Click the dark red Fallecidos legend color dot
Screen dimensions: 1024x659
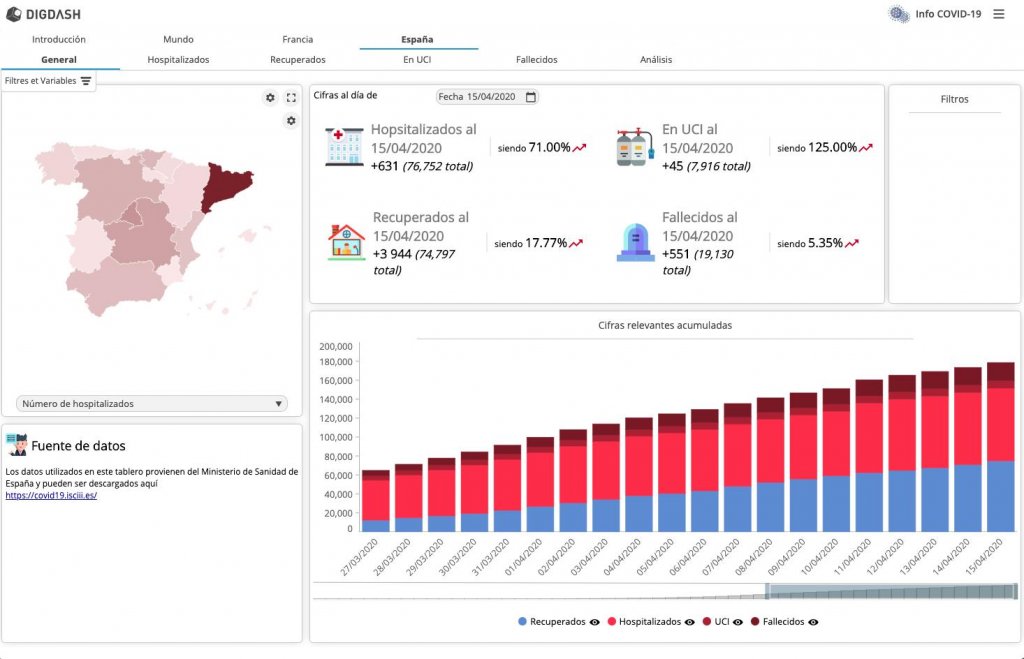pyautogui.click(x=755, y=622)
